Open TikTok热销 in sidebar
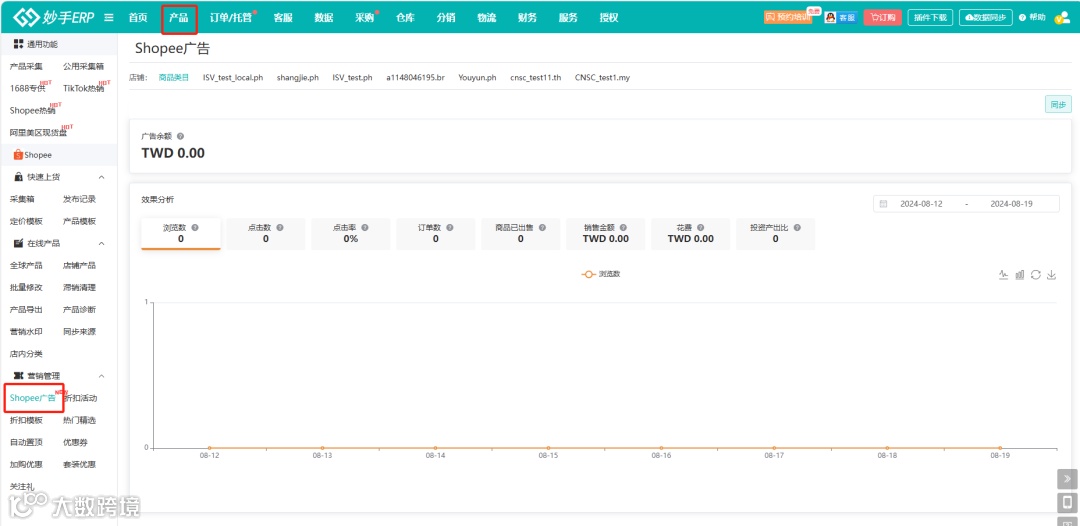This screenshot has height=526, width=1080. [83, 88]
